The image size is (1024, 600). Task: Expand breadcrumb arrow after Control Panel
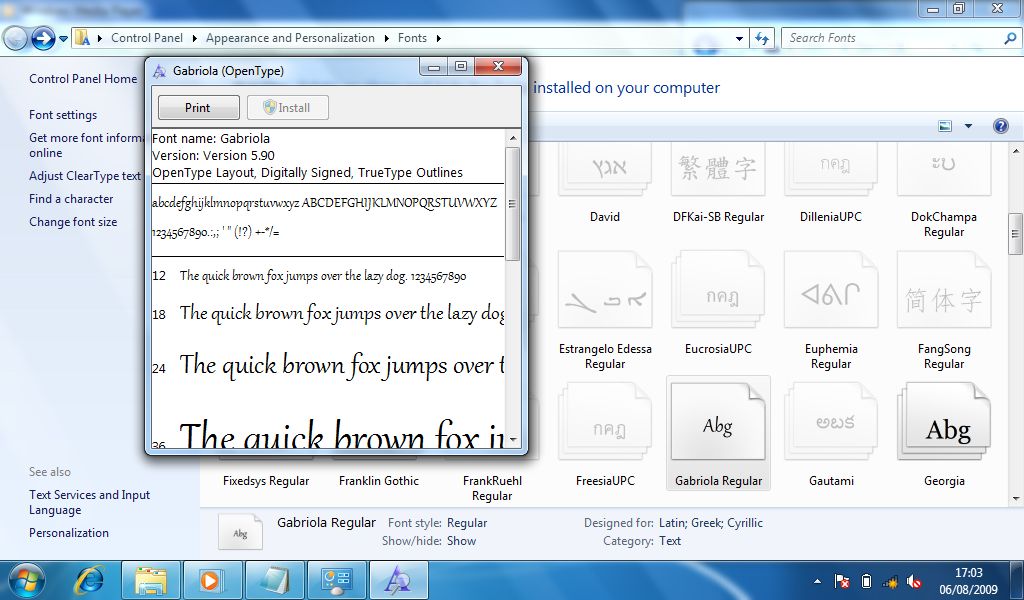pyautogui.click(x=195, y=39)
